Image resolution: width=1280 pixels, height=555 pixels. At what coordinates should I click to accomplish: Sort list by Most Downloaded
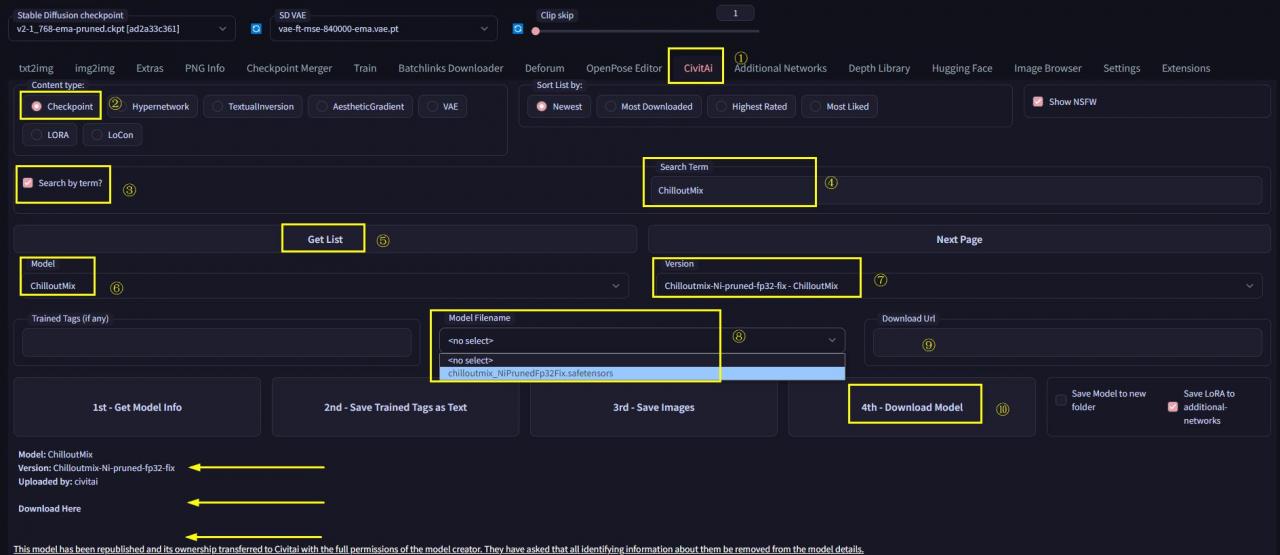649,106
